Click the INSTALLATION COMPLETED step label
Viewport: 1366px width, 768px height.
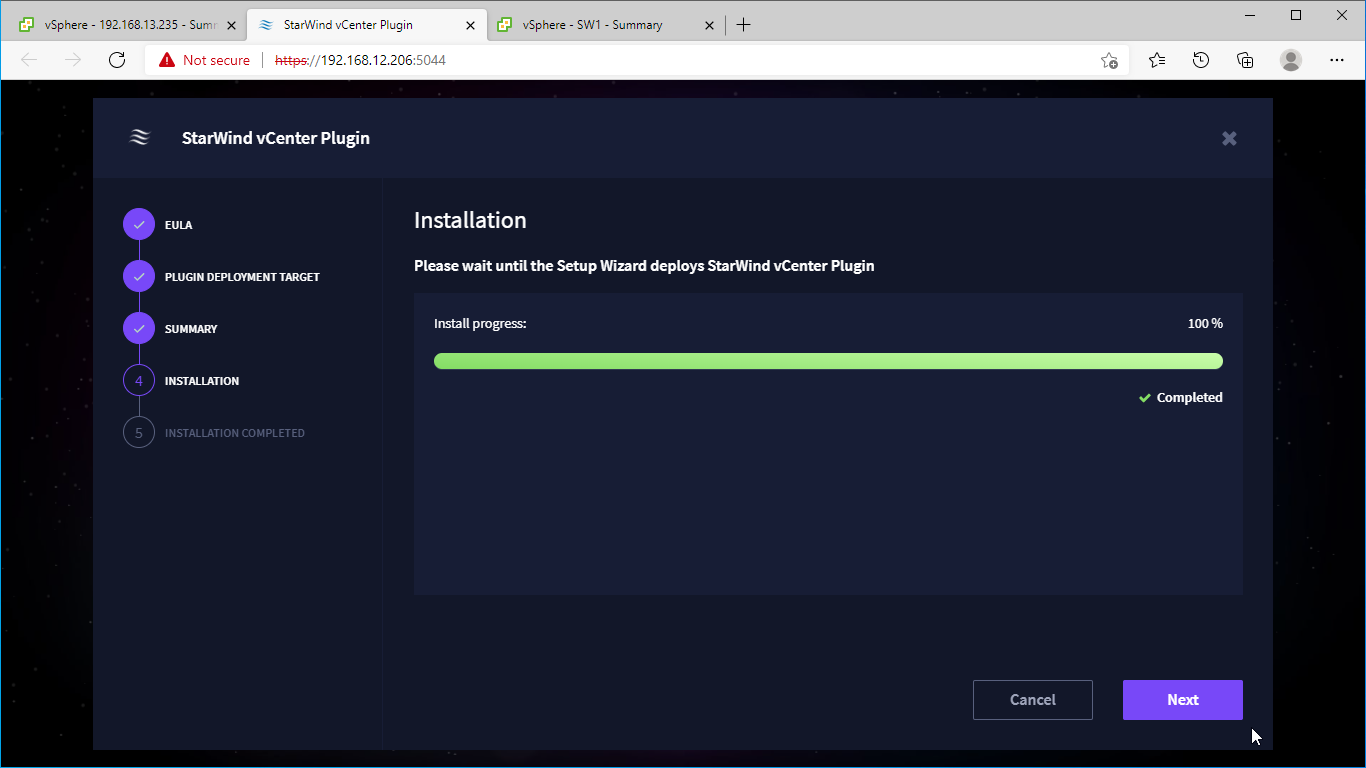pos(235,433)
